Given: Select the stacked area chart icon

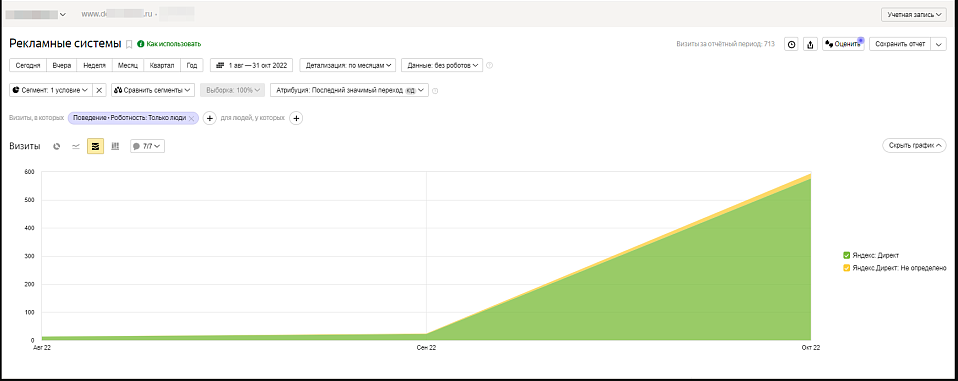Looking at the screenshot, I should pyautogui.click(x=95, y=146).
